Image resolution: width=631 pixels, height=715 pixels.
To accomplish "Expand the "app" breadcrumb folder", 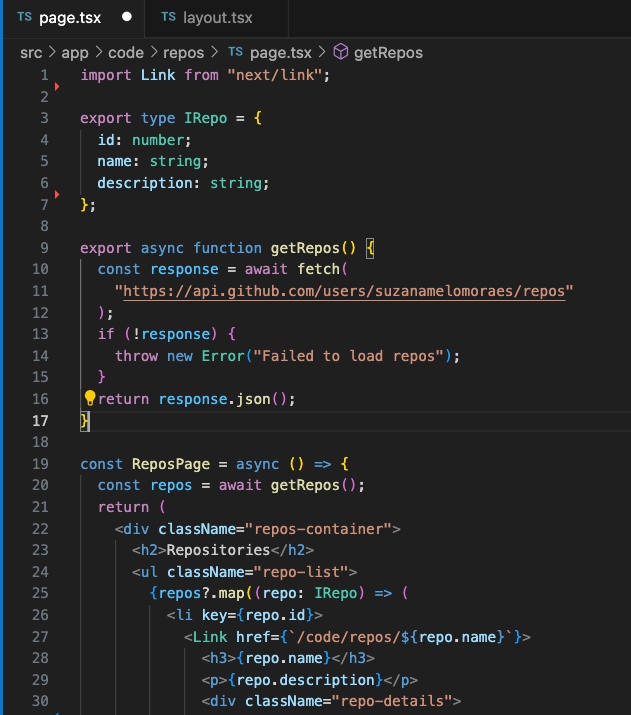I will (x=75, y=52).
